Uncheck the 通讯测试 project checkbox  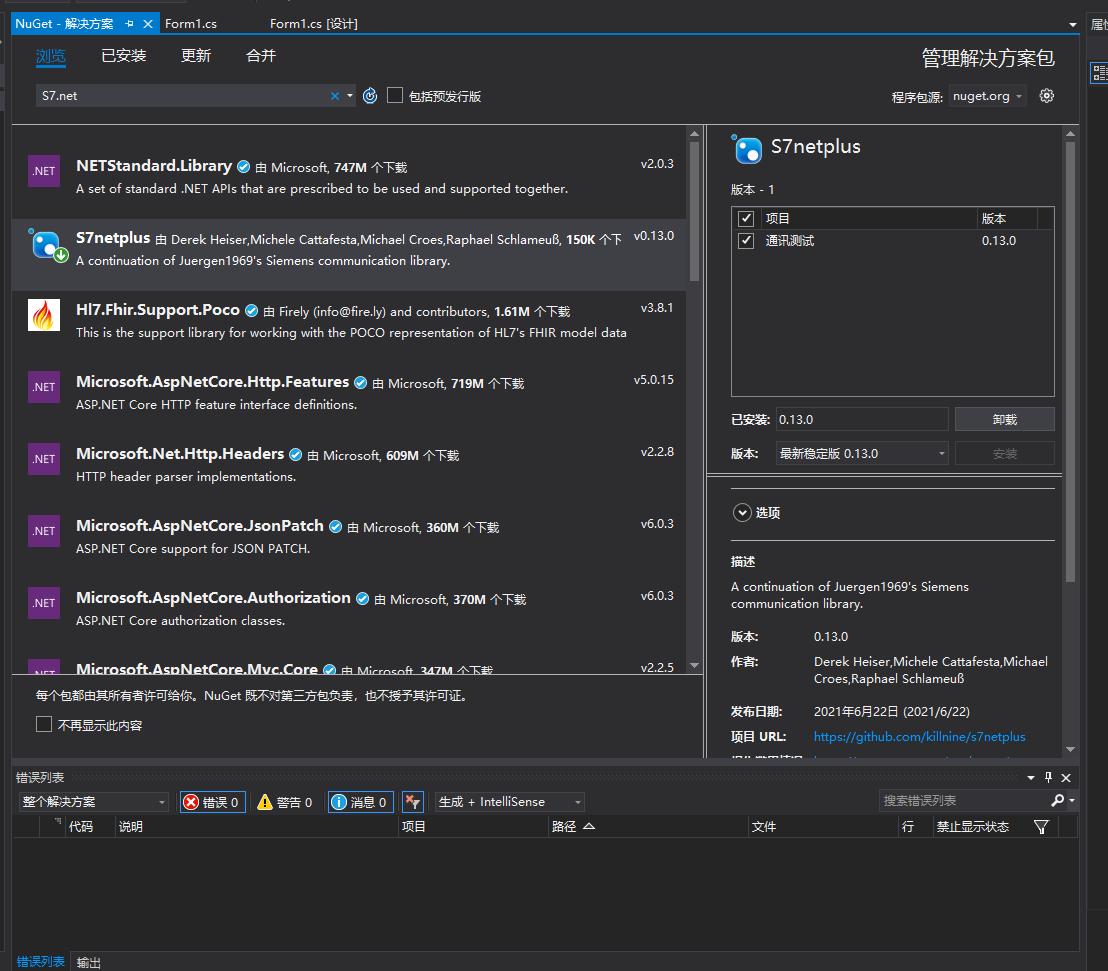click(x=745, y=240)
